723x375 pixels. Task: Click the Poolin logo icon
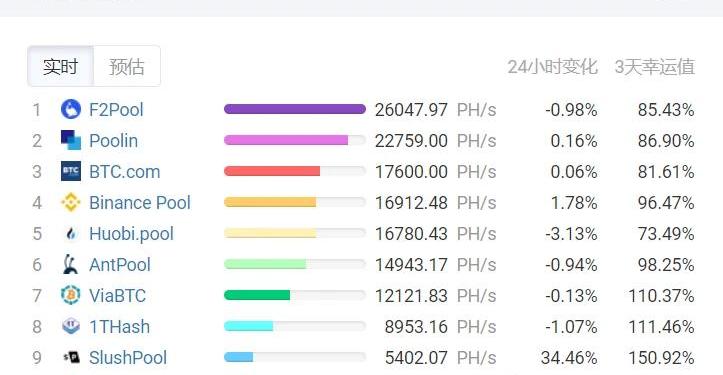point(71,140)
